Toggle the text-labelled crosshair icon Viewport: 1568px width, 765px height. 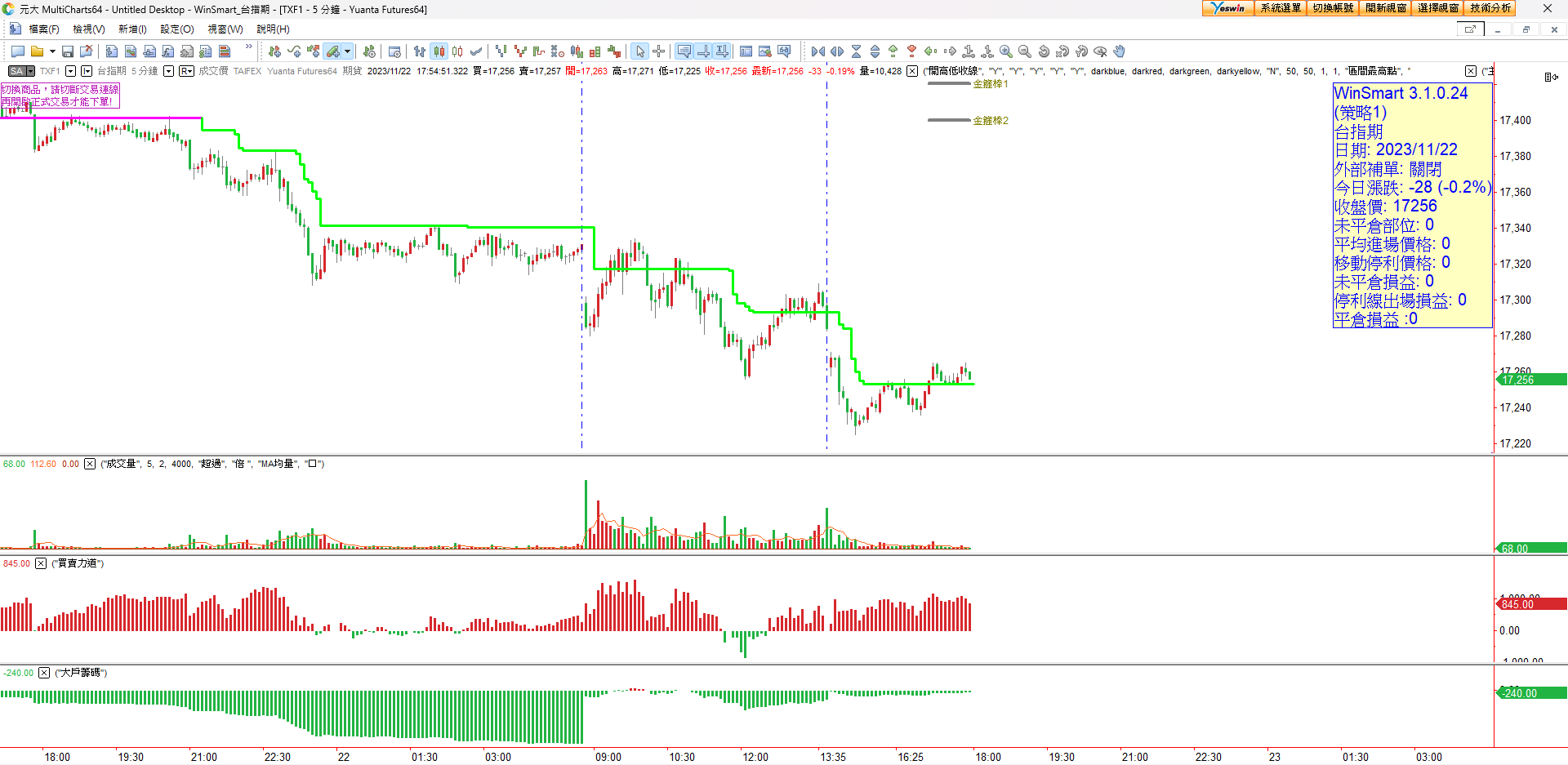click(x=722, y=51)
